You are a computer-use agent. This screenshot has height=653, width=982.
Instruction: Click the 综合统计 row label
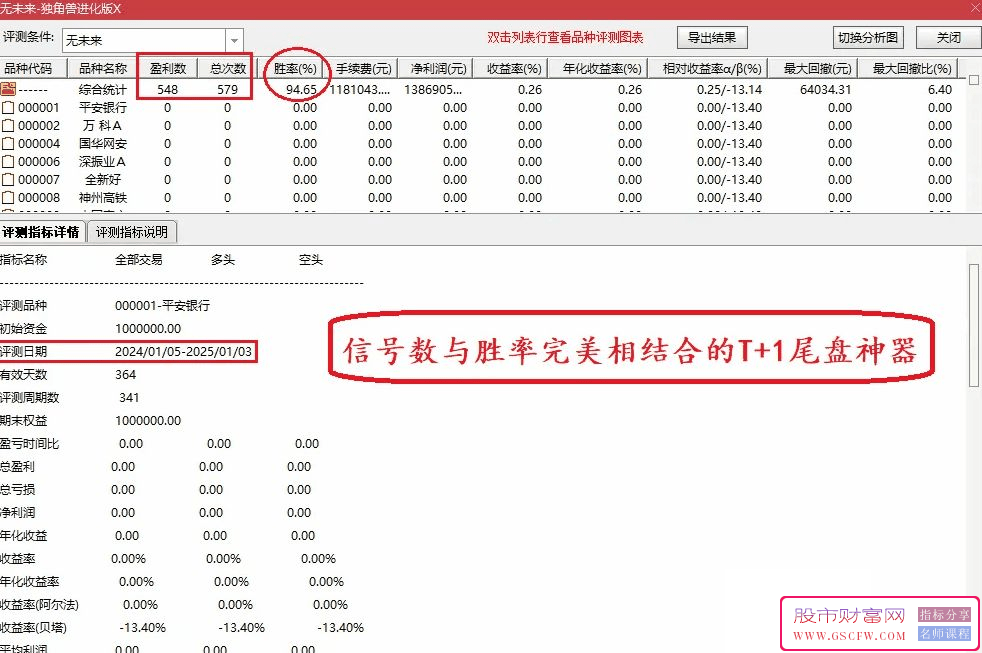[x=103, y=90]
